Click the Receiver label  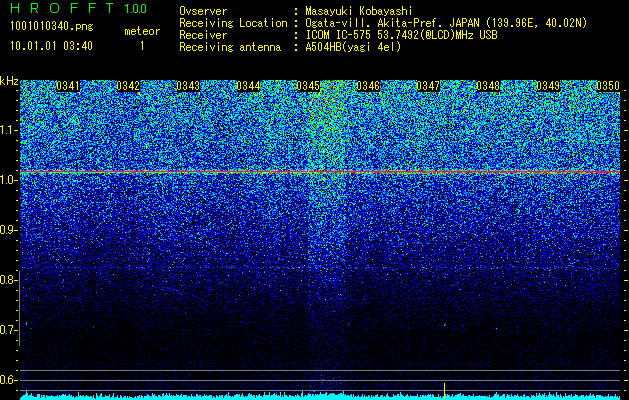tap(203, 35)
